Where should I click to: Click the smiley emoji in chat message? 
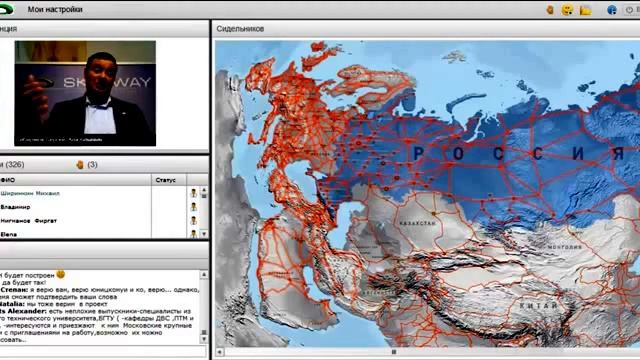pos(61,274)
